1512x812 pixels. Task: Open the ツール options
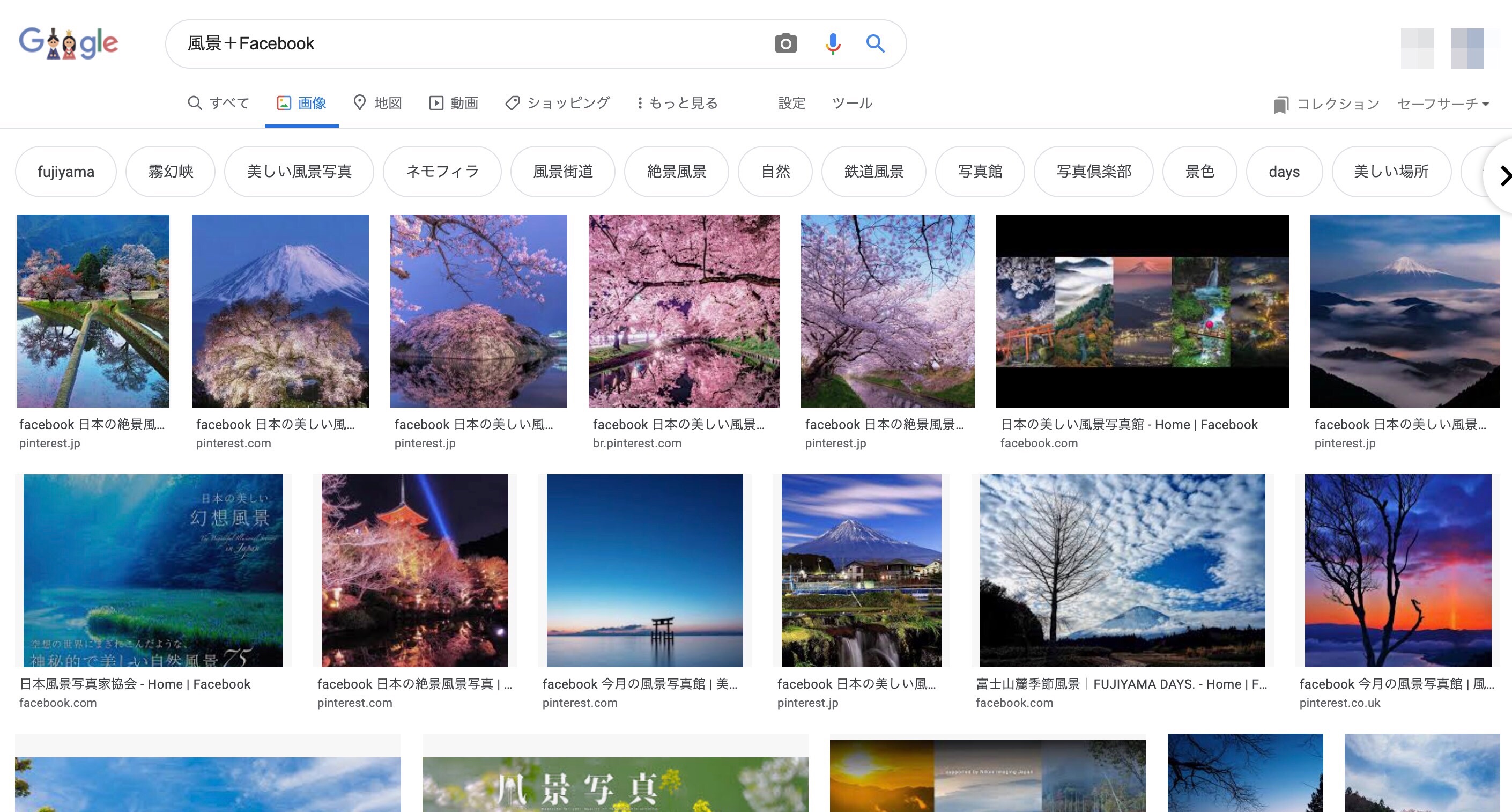[x=851, y=104]
